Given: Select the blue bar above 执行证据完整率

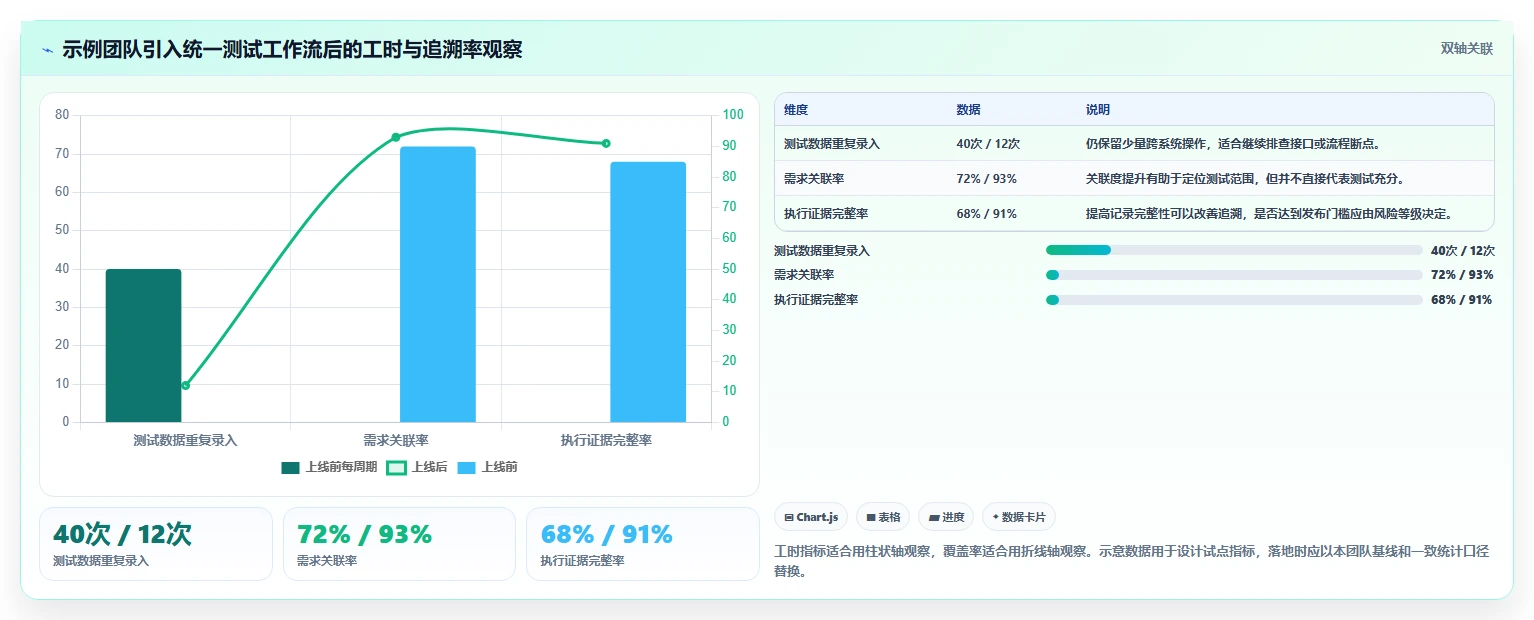Looking at the screenshot, I should coord(648,292).
